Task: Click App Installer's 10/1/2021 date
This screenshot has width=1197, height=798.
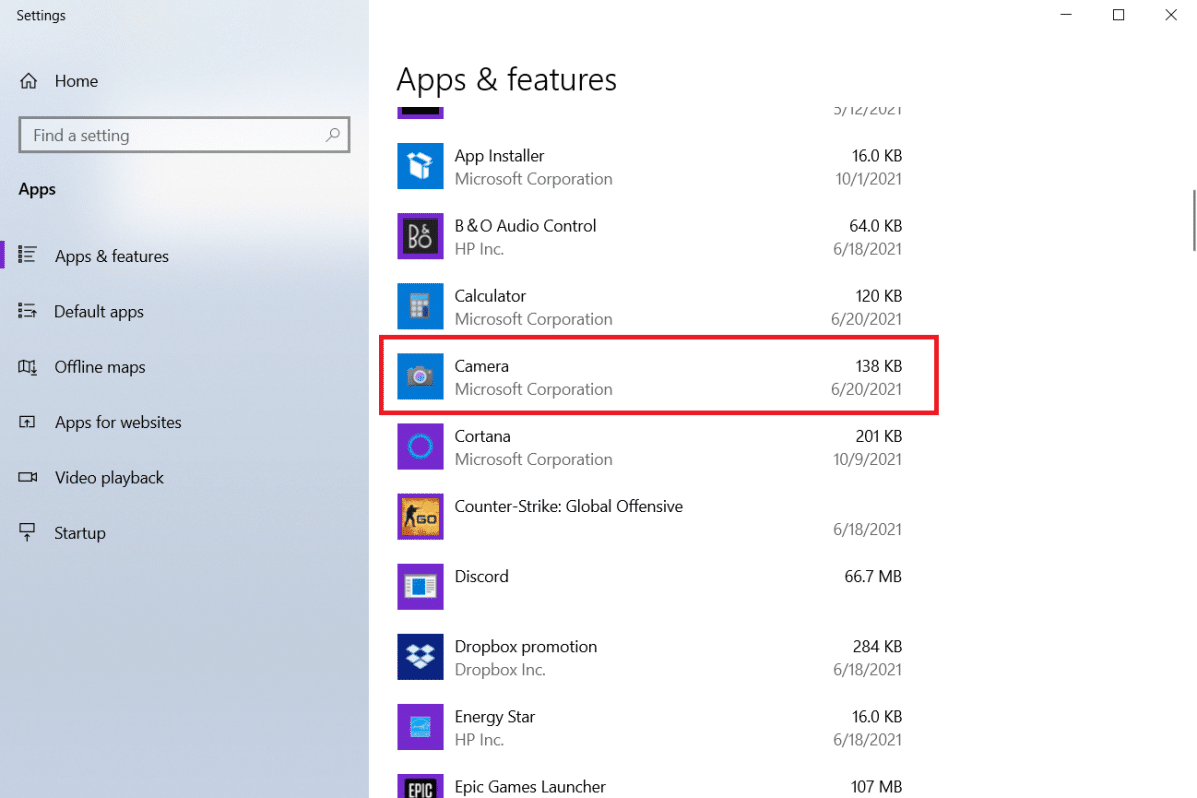Action: pos(869,179)
